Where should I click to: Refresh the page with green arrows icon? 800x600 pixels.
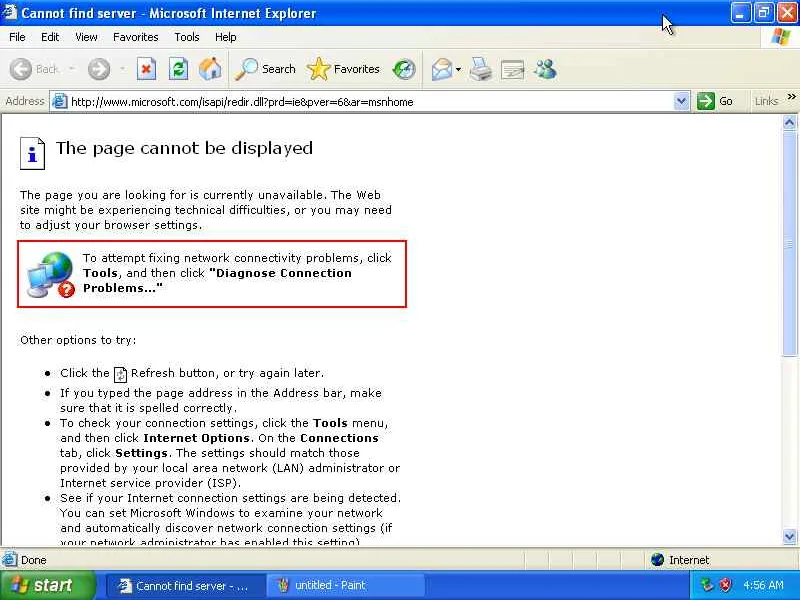pyautogui.click(x=178, y=69)
